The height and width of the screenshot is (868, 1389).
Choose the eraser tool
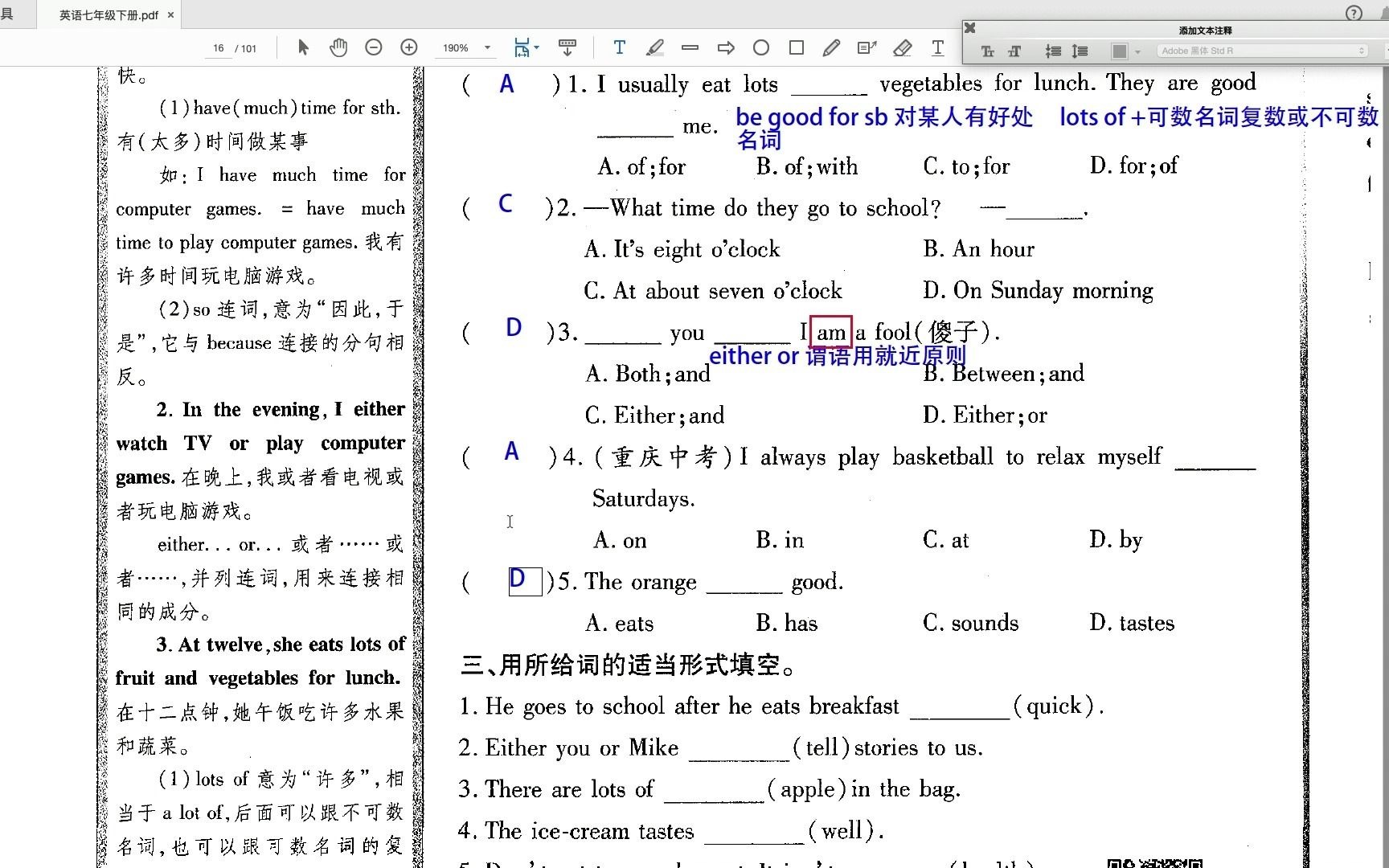(x=902, y=47)
